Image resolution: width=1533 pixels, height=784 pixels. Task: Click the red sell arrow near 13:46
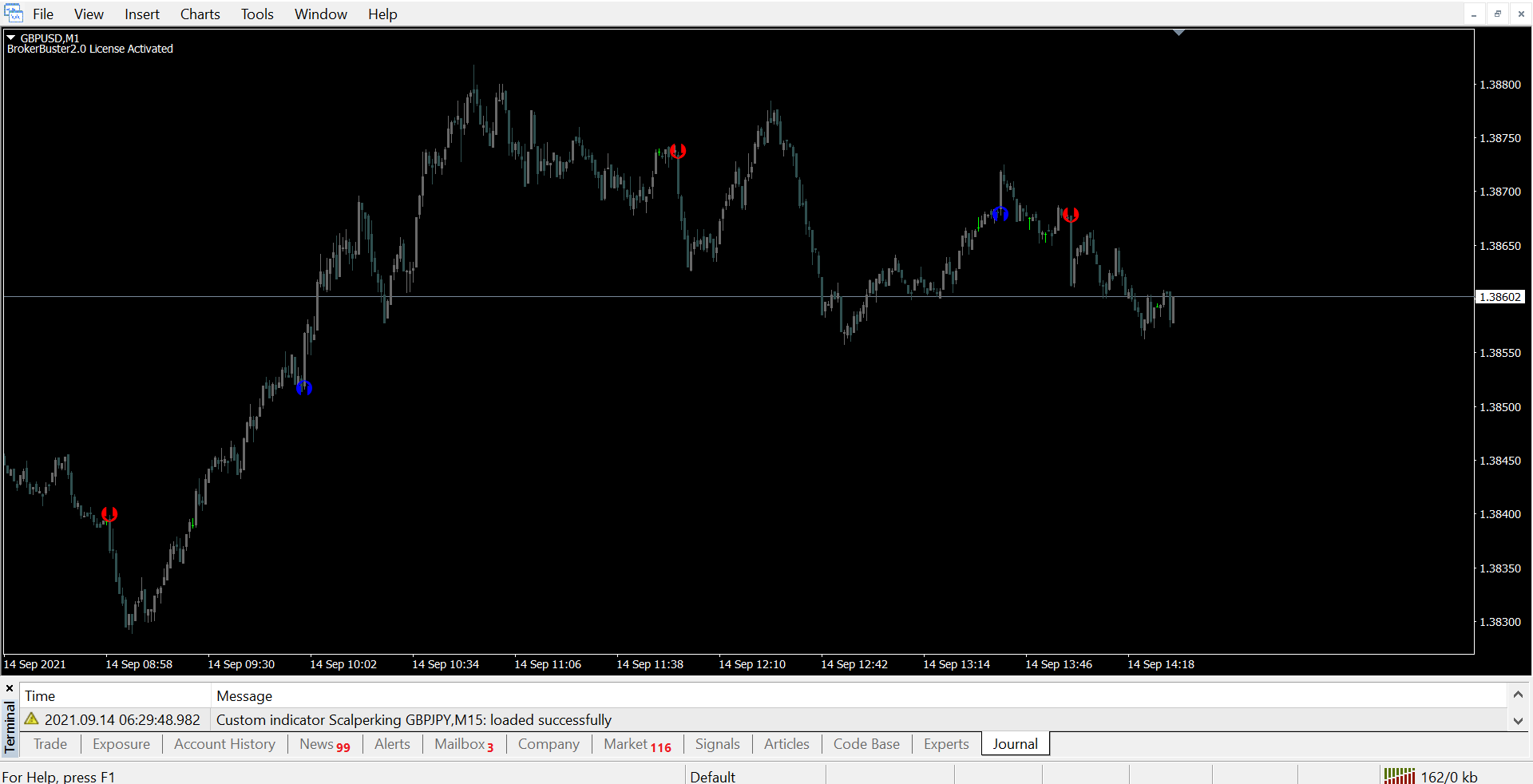click(x=1071, y=215)
